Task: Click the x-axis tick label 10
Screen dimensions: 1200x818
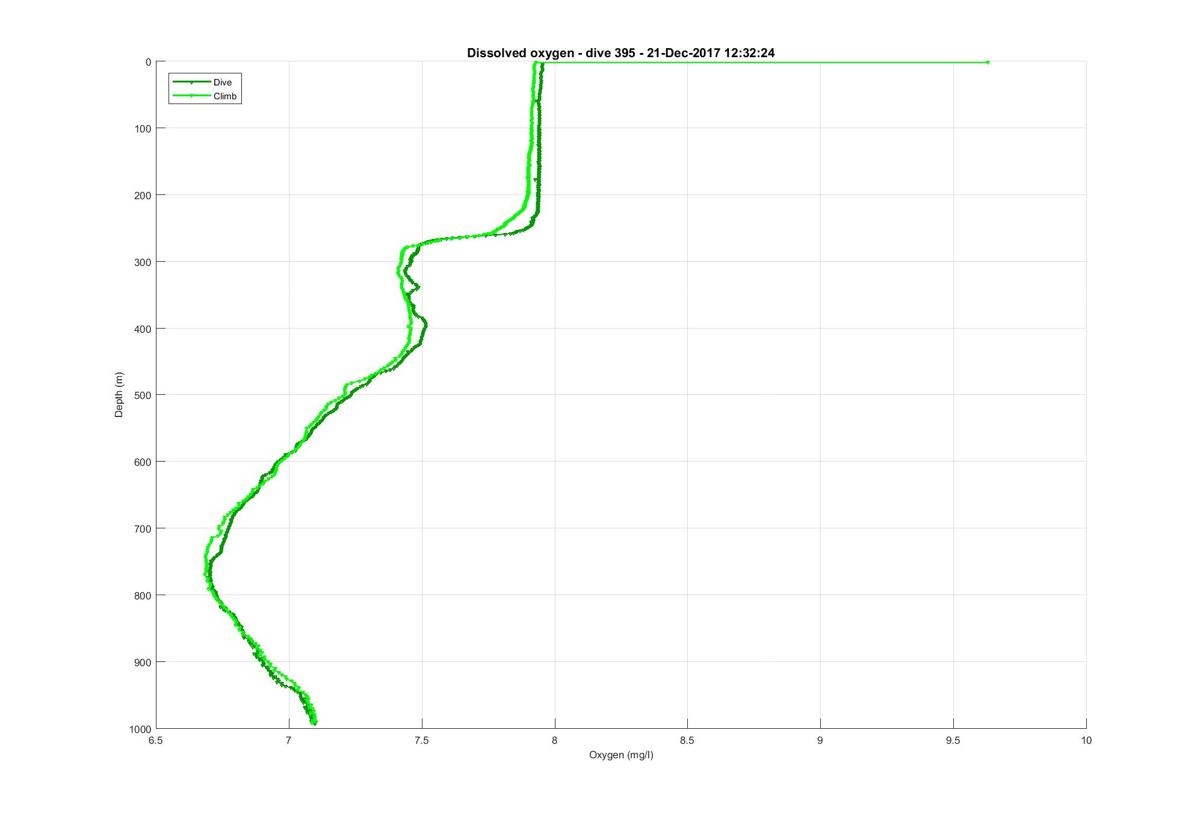Action: [1086, 740]
